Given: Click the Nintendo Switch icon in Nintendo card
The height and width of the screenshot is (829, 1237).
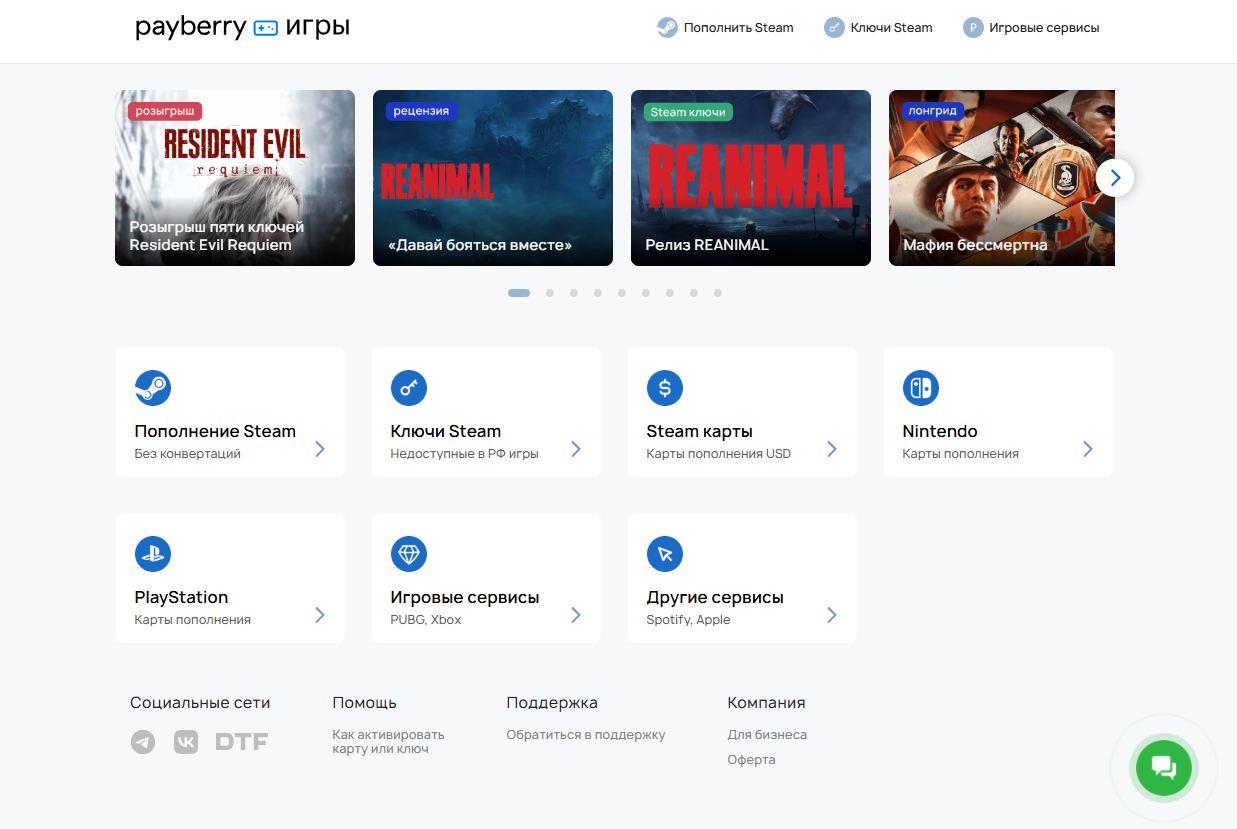Looking at the screenshot, I should (921, 388).
